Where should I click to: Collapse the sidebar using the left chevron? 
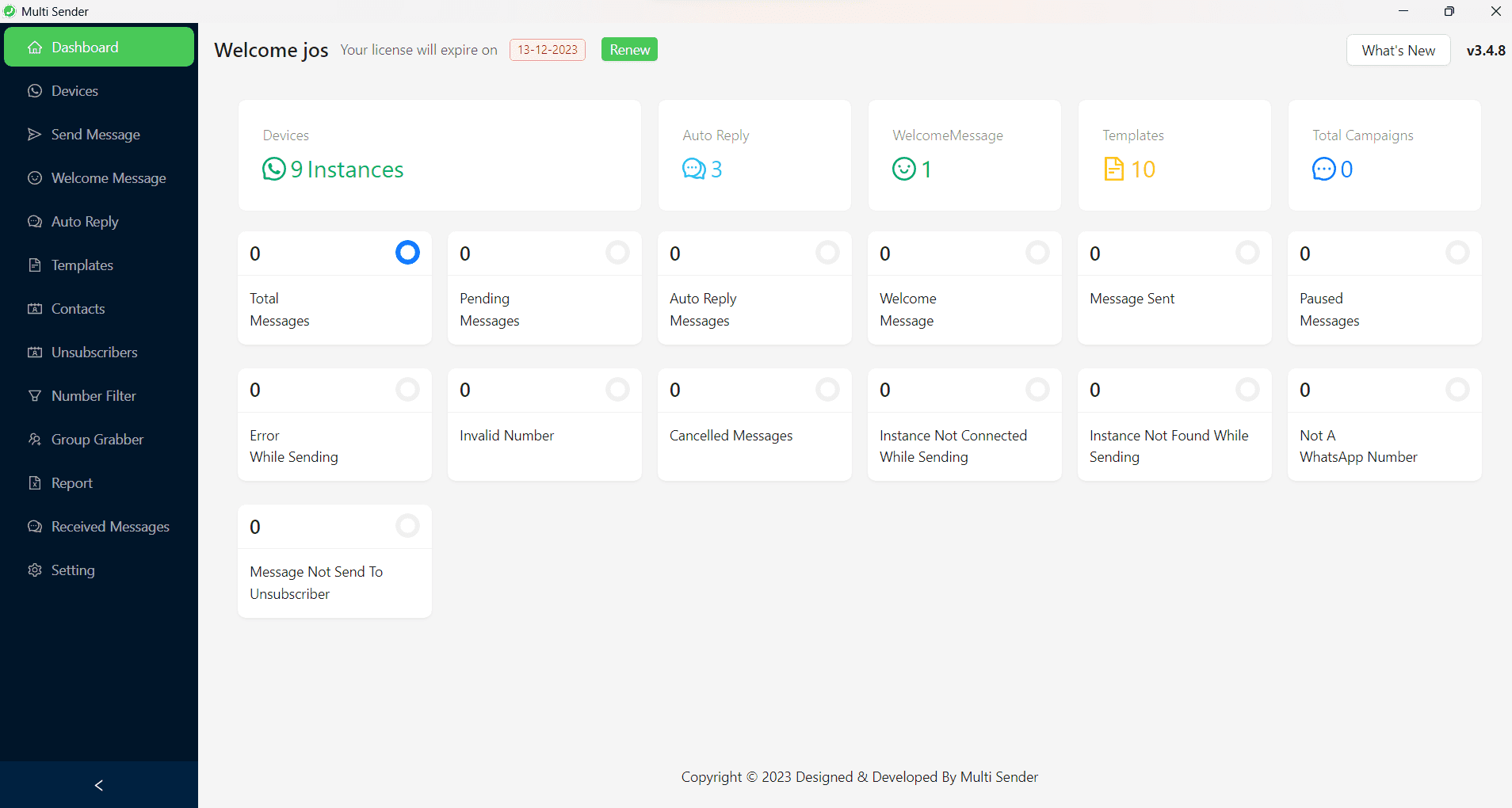click(x=98, y=785)
